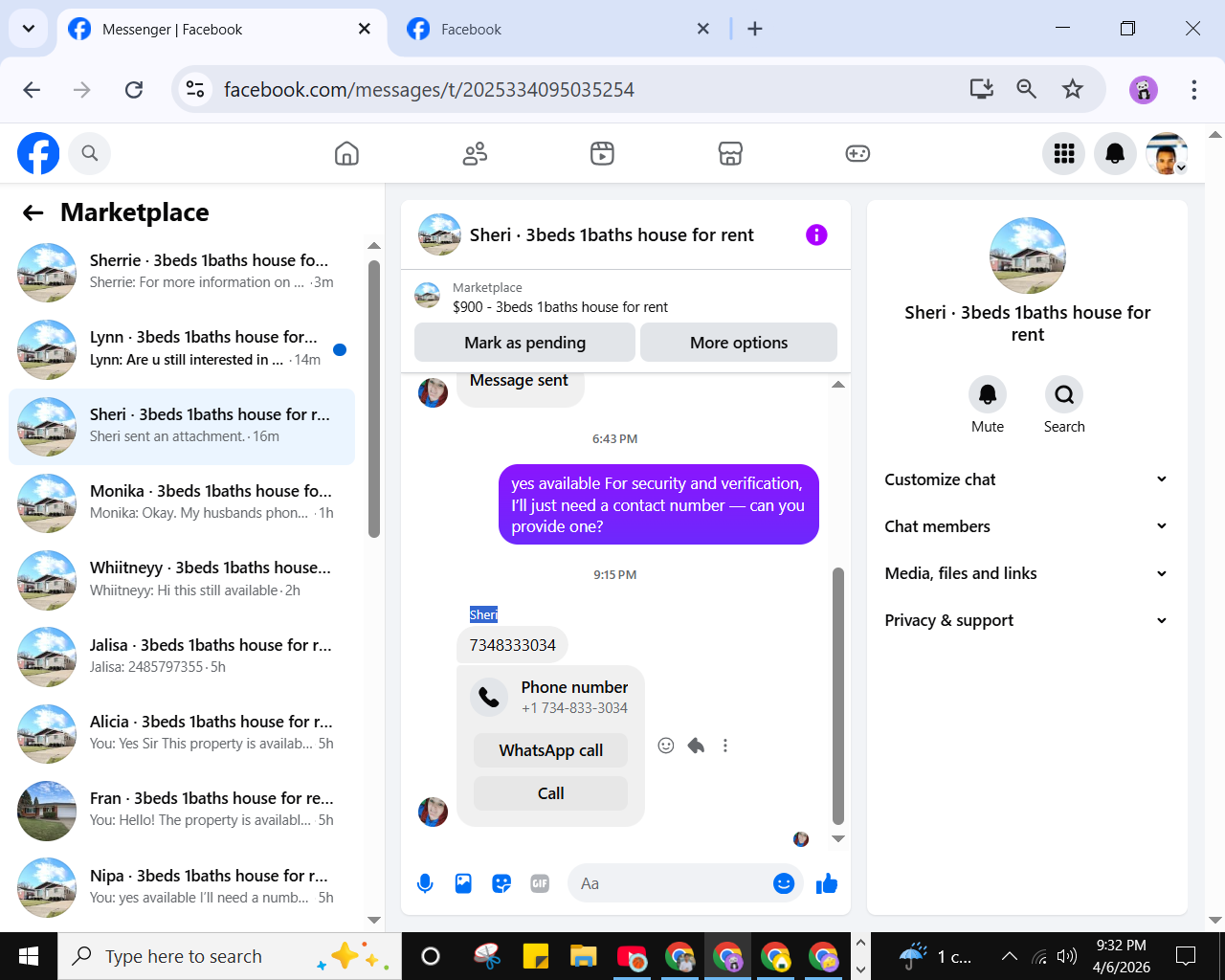This screenshot has height=980, width=1225.
Task: Open the account profile picture menu
Action: pyautogui.click(x=1167, y=153)
